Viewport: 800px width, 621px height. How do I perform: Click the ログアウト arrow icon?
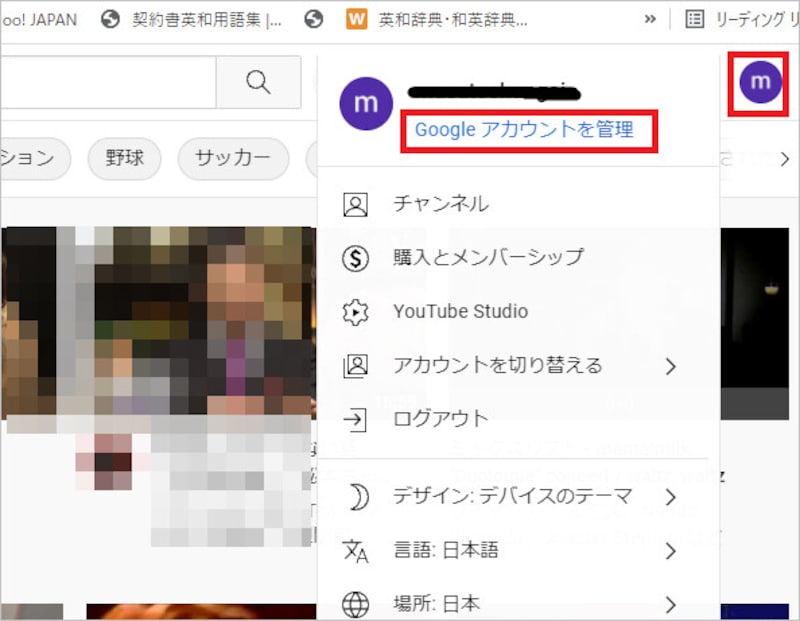355,419
